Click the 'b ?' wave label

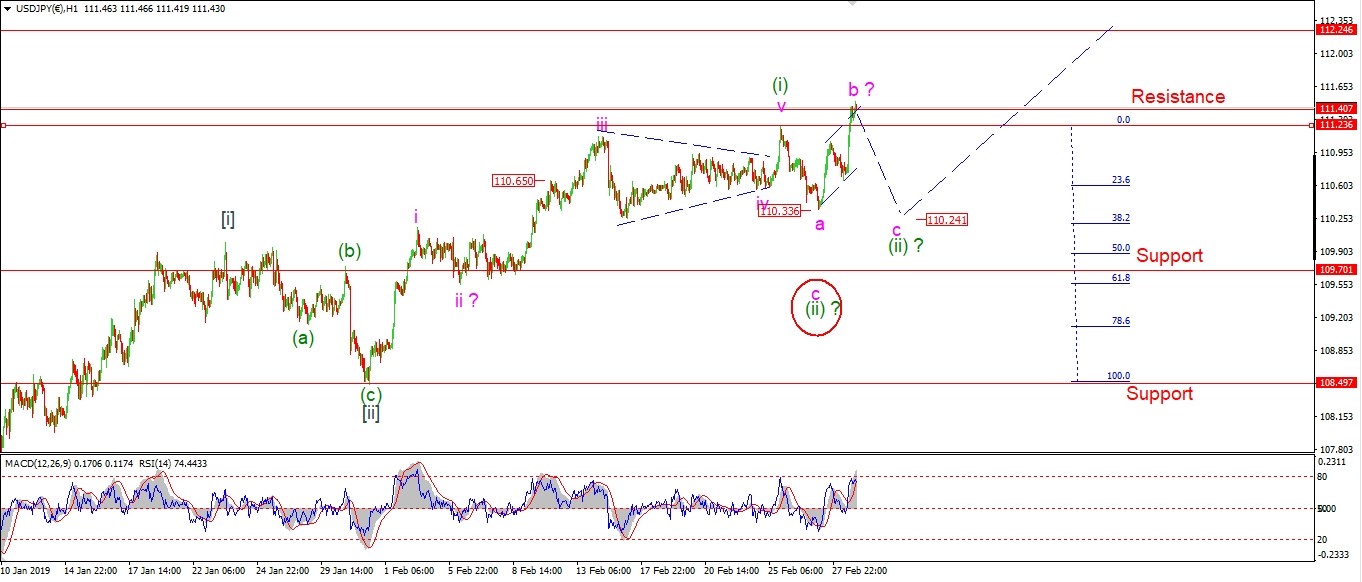[862, 89]
